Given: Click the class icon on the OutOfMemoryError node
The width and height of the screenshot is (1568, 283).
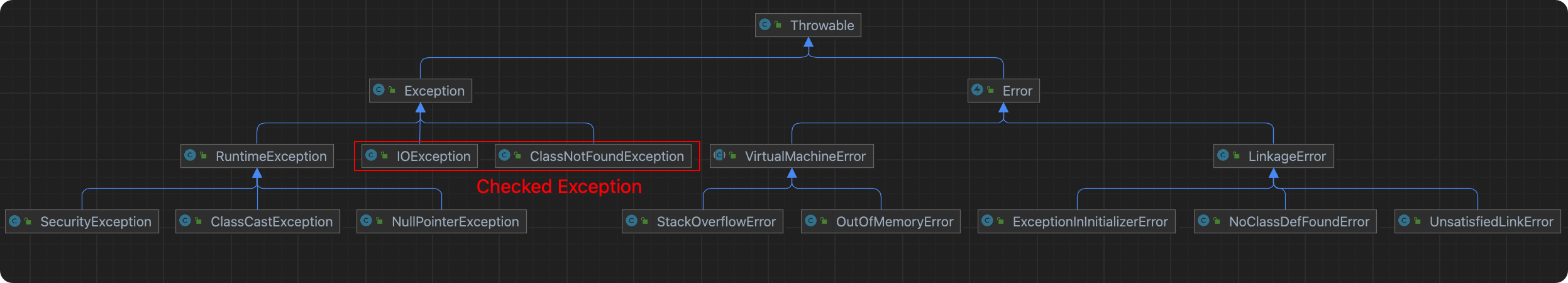Looking at the screenshot, I should [810, 221].
